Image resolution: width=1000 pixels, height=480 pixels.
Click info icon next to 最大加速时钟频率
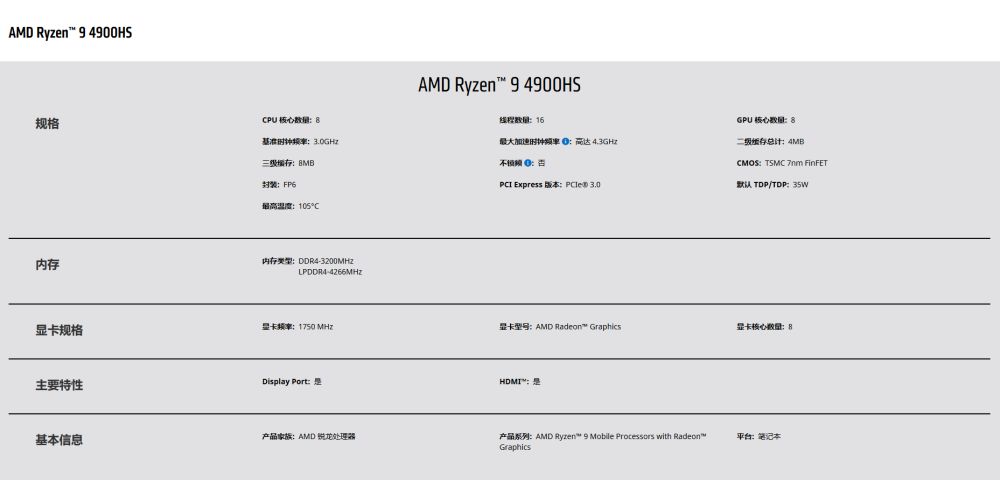coord(566,142)
